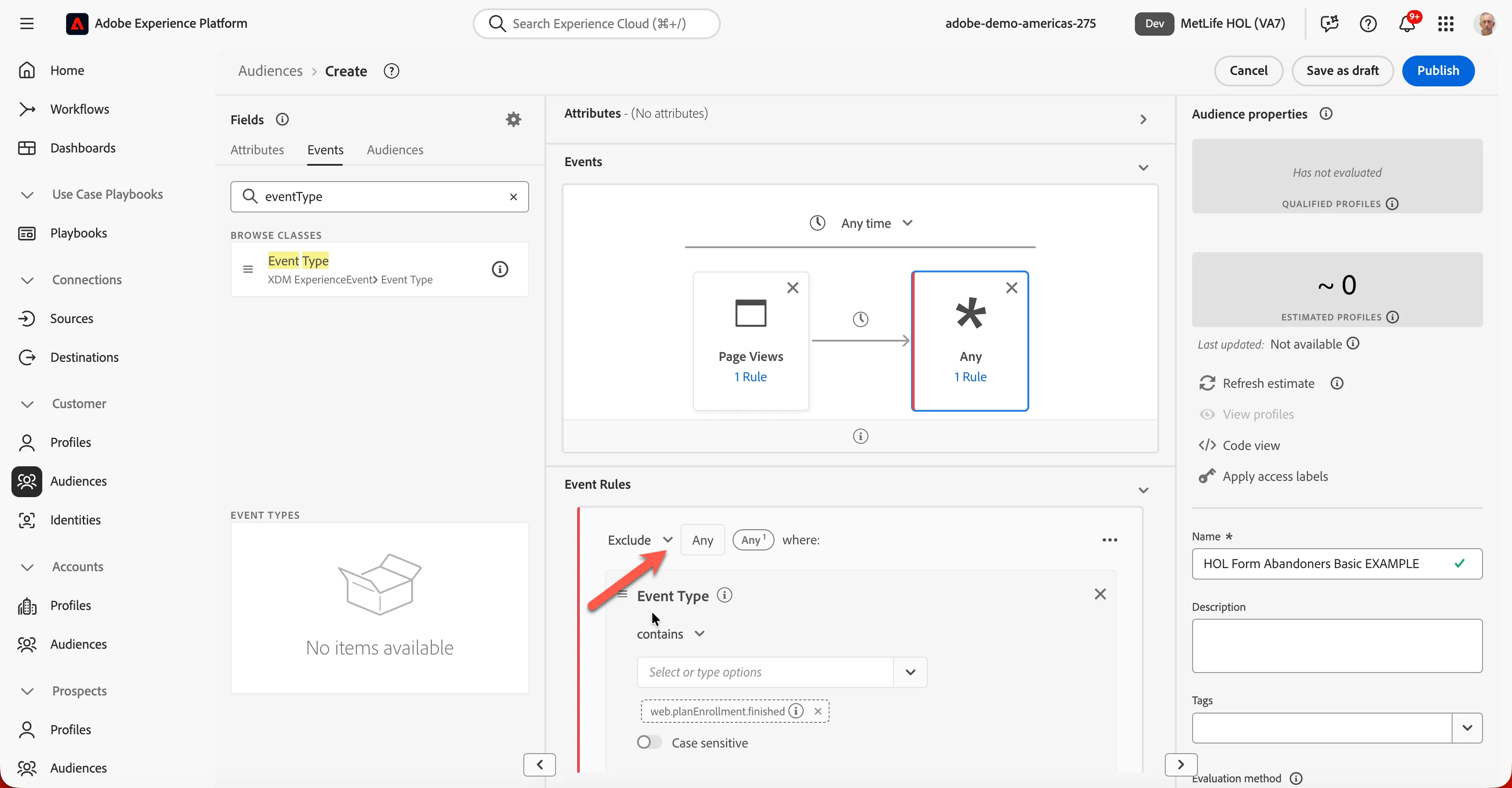Image resolution: width=1512 pixels, height=788 pixels.
Task: Click the clock icon between event cards
Action: tap(860, 319)
